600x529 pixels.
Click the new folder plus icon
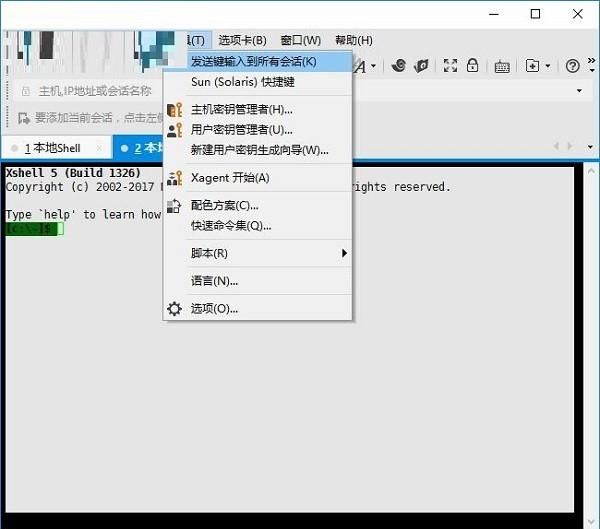(532, 66)
